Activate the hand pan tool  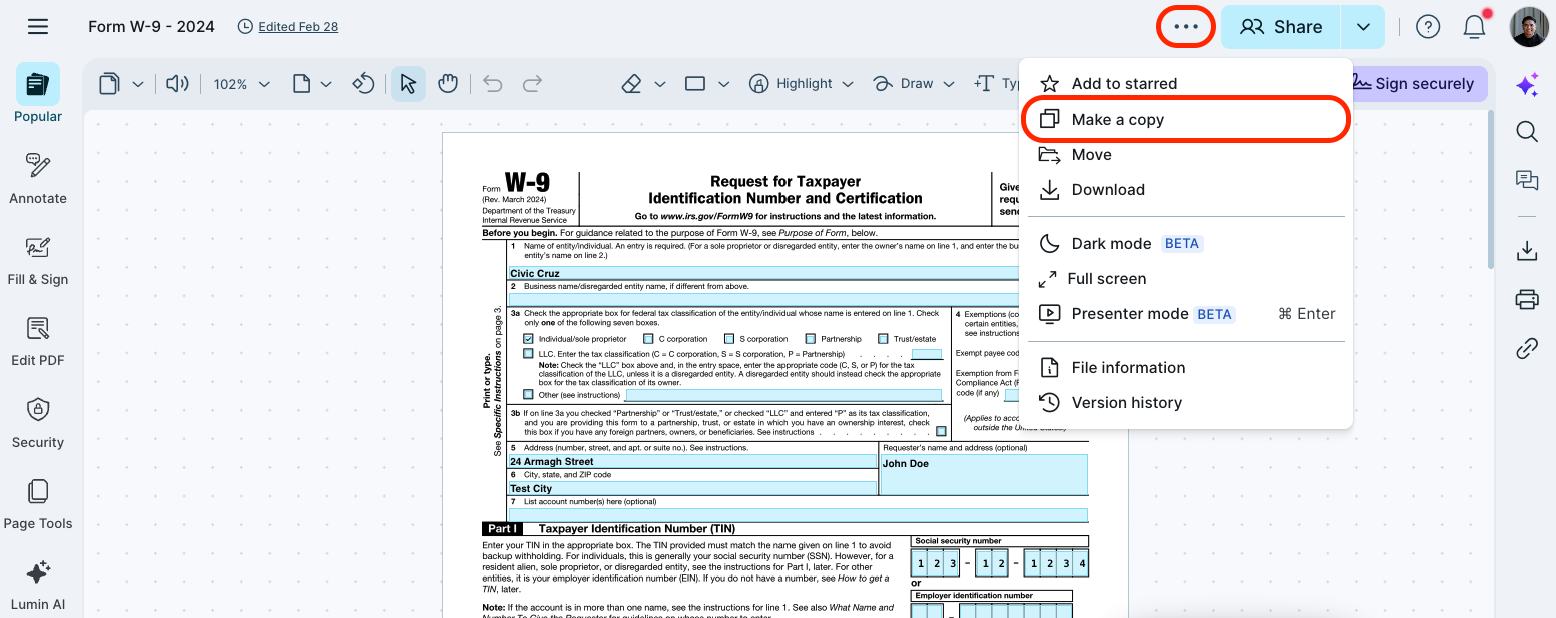point(448,84)
